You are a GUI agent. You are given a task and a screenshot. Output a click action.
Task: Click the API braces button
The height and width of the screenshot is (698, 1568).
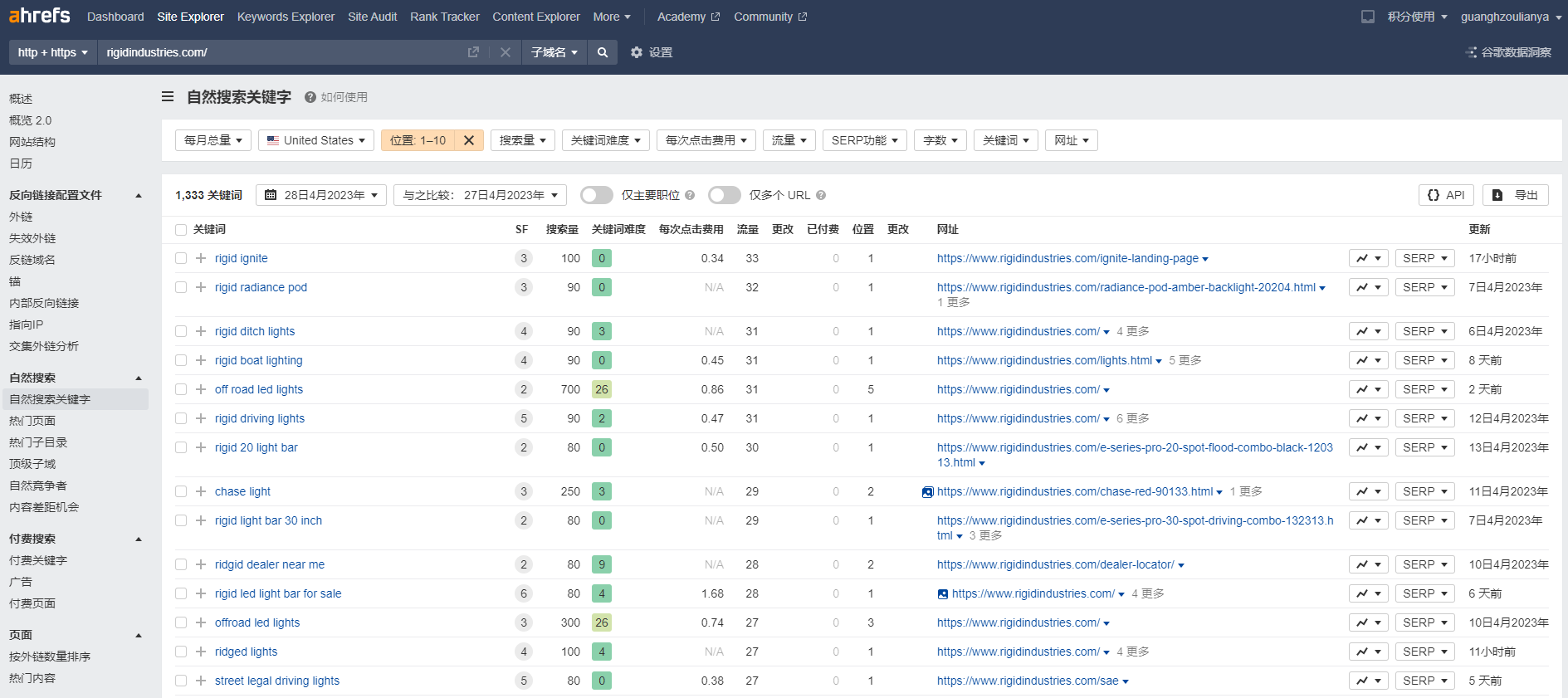click(x=1446, y=195)
